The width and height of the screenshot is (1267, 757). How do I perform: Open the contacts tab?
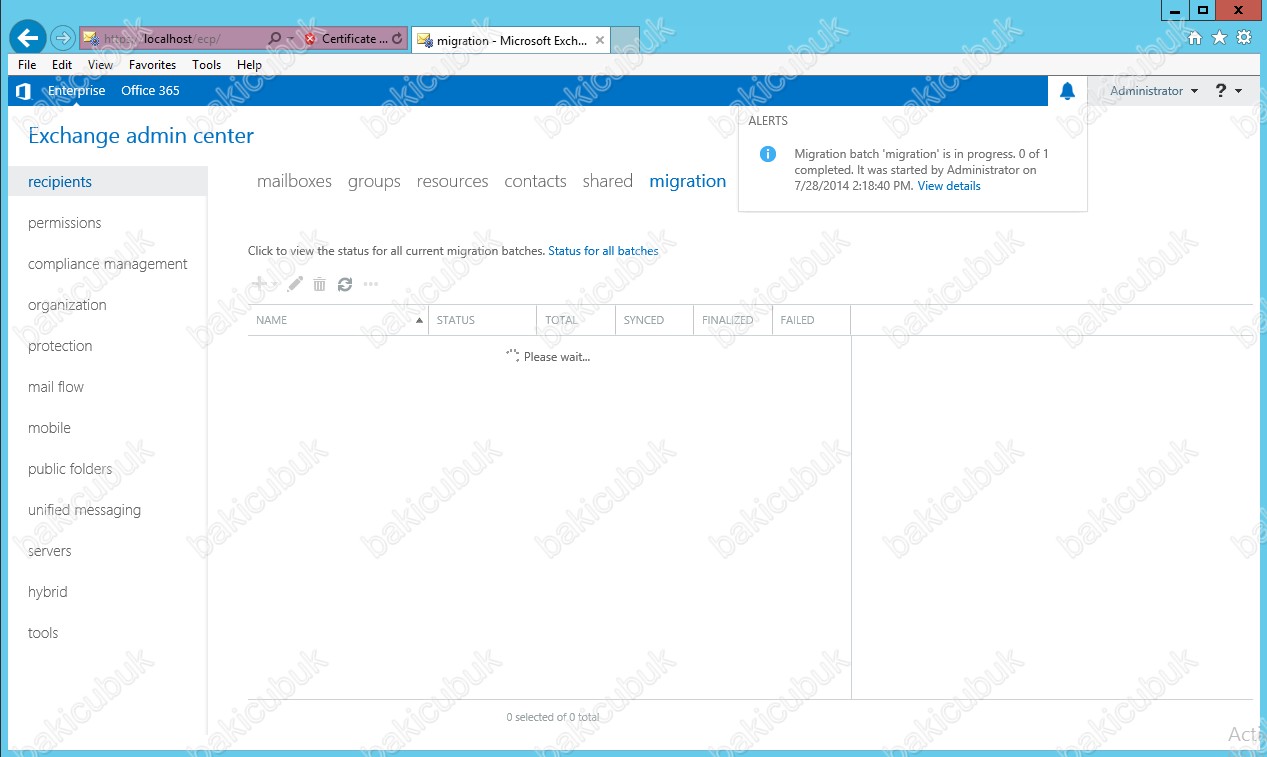[x=535, y=181]
